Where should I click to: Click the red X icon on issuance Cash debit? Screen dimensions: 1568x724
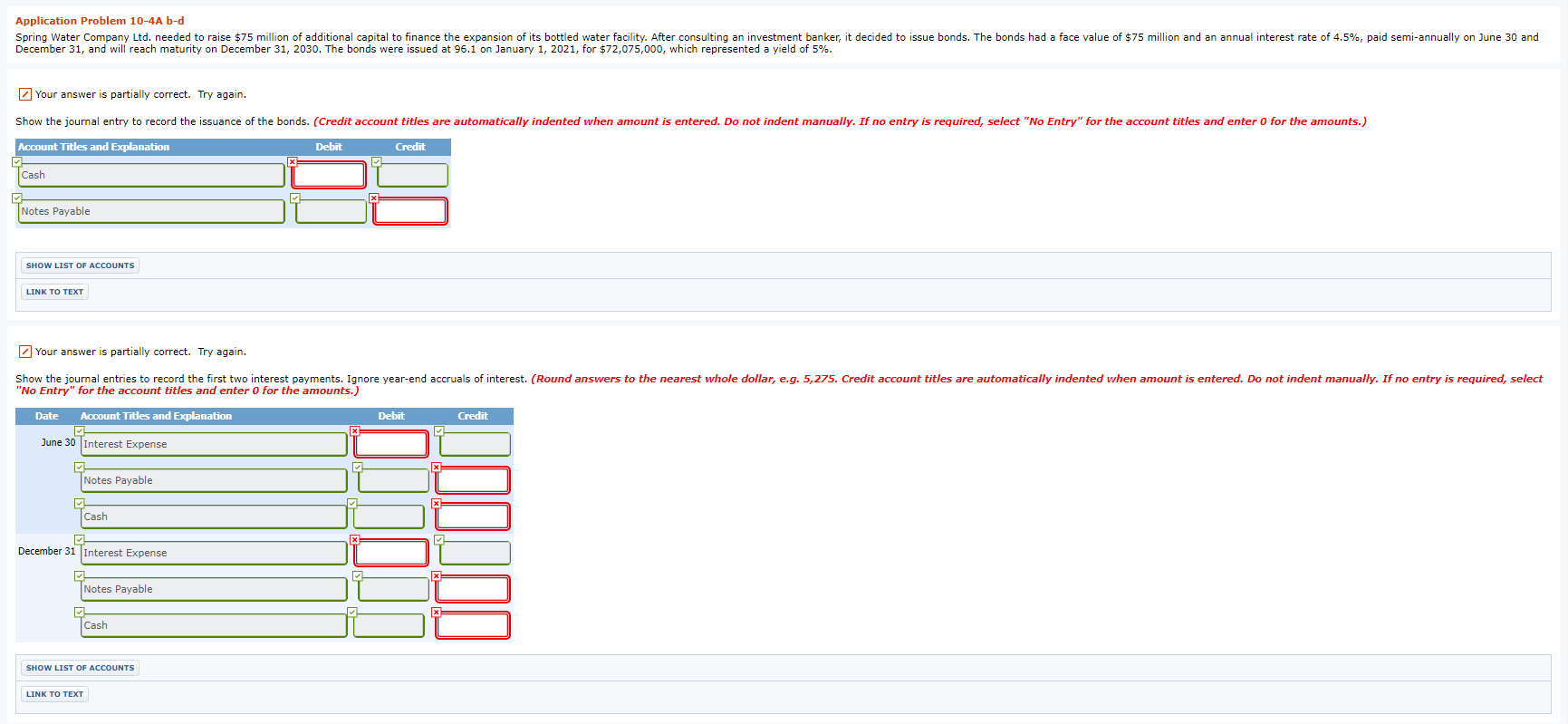point(292,161)
